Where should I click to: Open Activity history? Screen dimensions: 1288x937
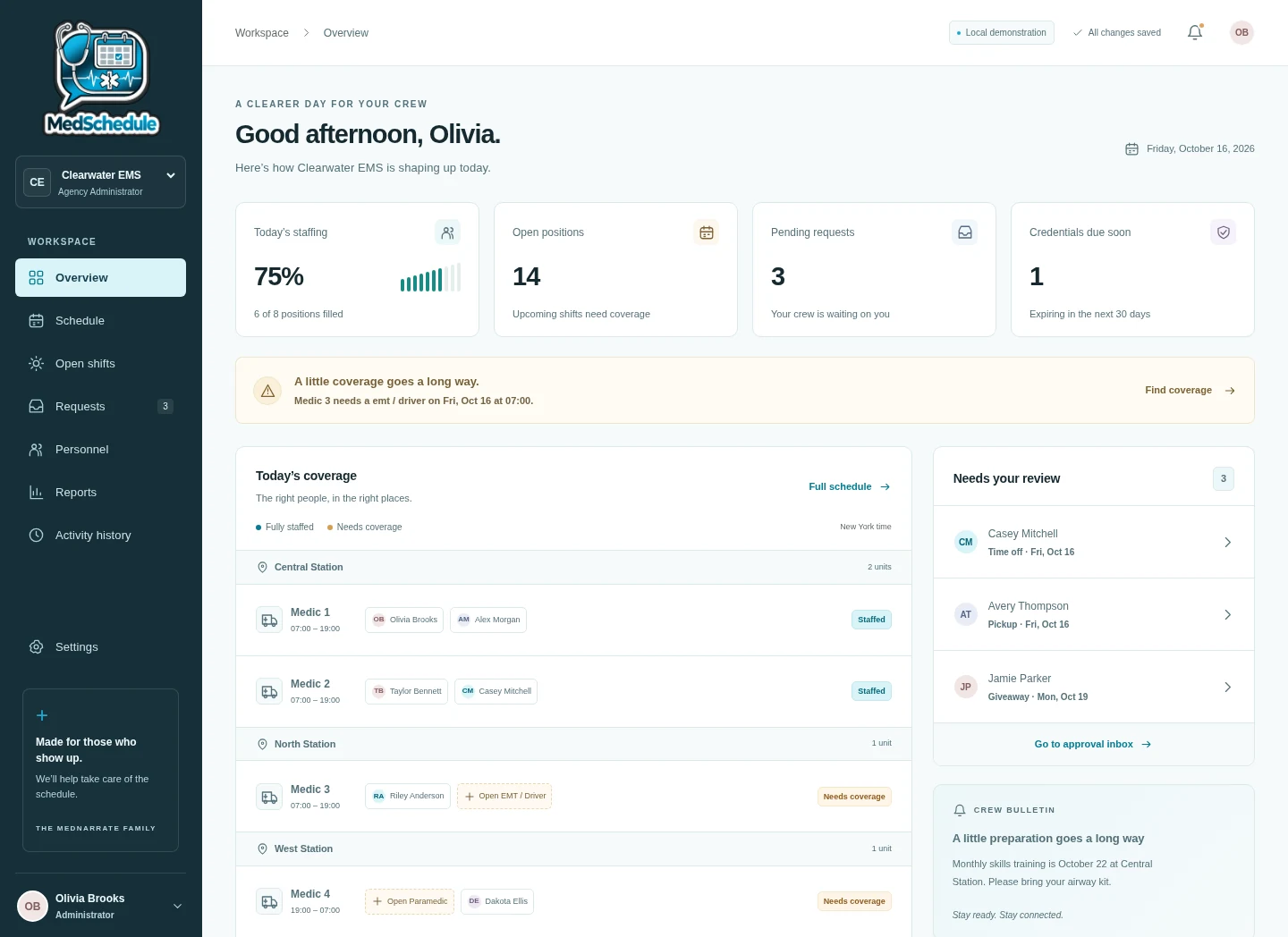(x=100, y=535)
